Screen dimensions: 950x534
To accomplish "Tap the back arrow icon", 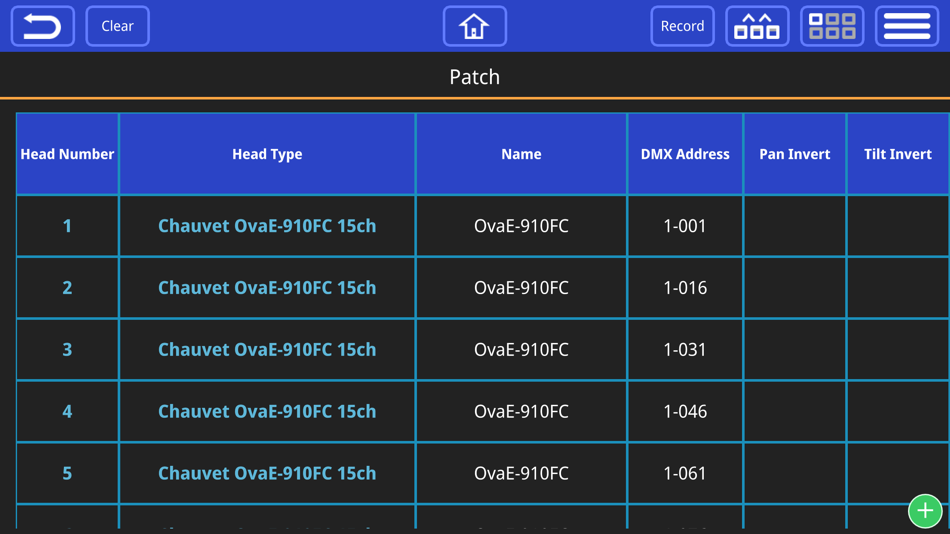I will tap(42, 26).
